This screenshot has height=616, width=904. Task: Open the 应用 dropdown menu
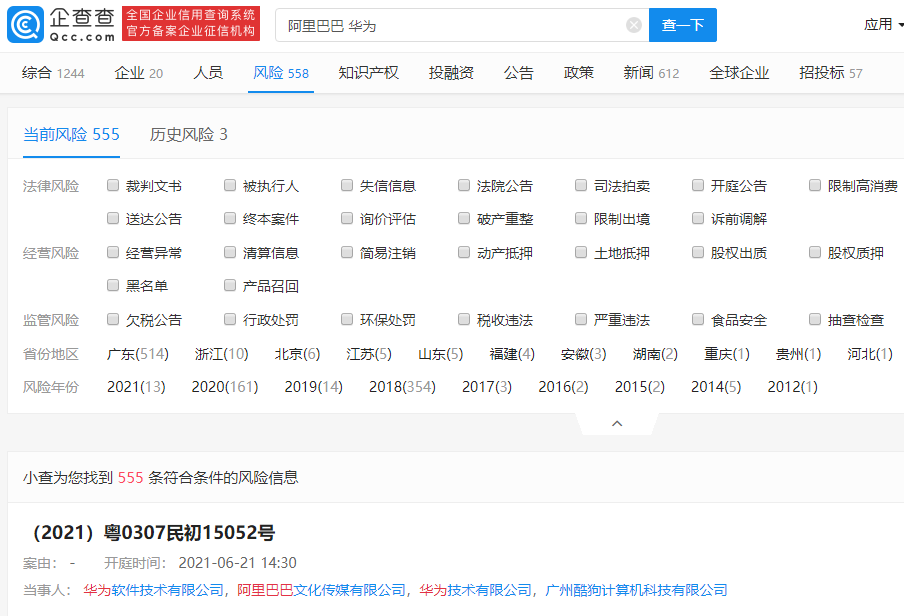(x=883, y=24)
